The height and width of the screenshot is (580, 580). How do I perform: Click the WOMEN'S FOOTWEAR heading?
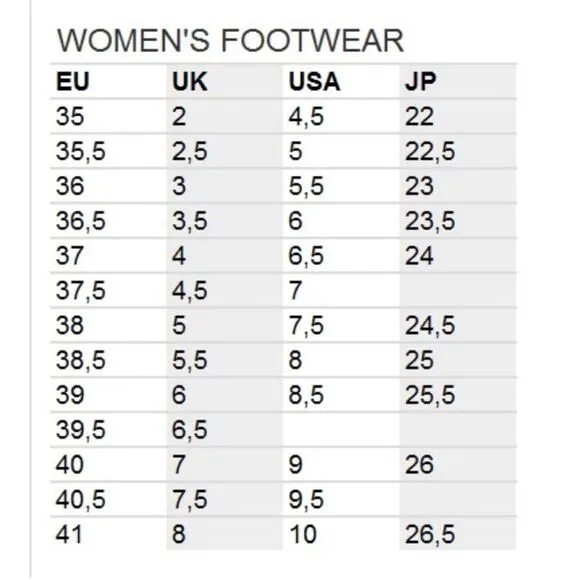pyautogui.click(x=230, y=40)
